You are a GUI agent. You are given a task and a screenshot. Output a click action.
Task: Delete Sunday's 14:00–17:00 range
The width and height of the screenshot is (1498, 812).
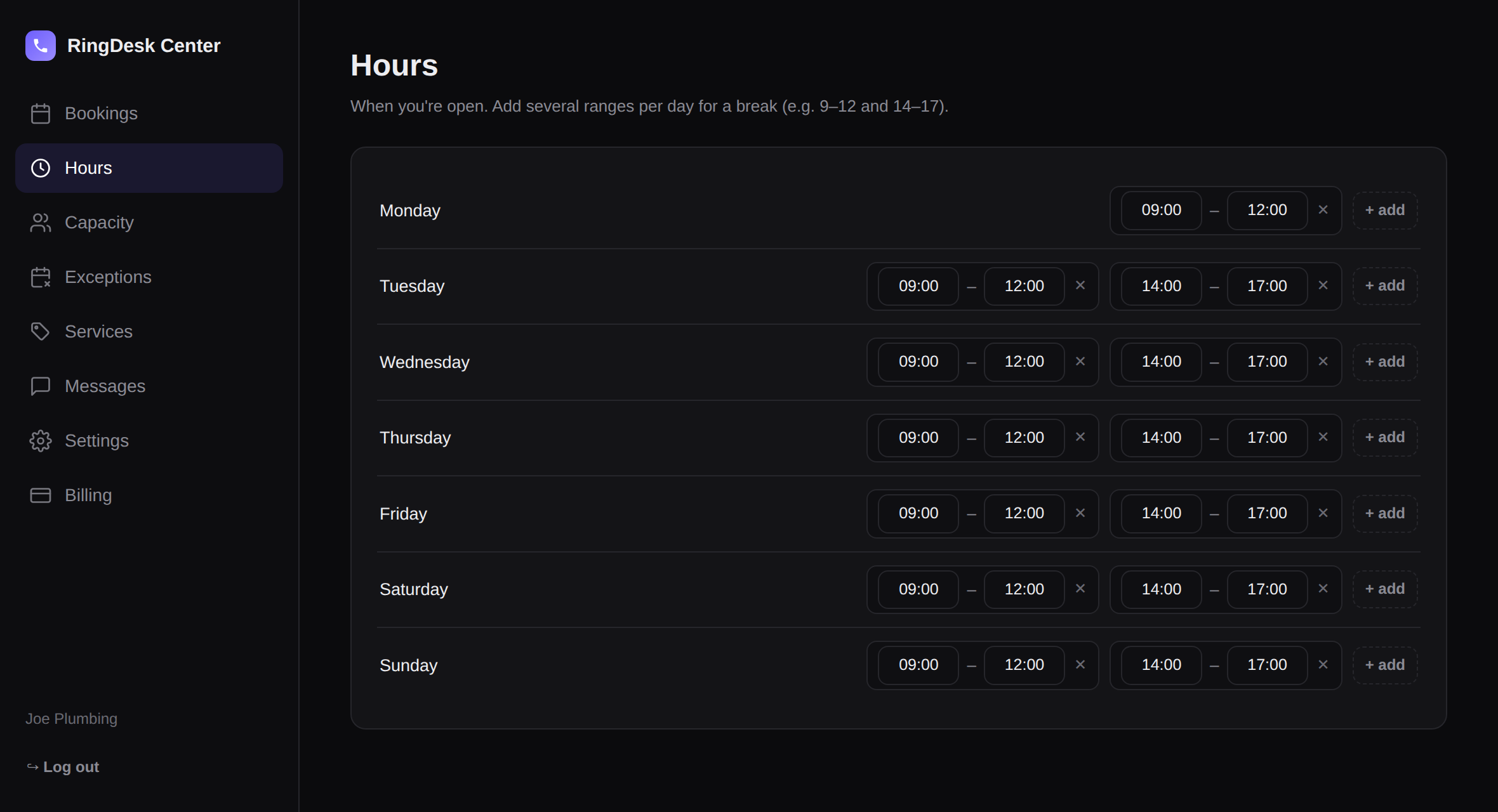pyautogui.click(x=1323, y=665)
